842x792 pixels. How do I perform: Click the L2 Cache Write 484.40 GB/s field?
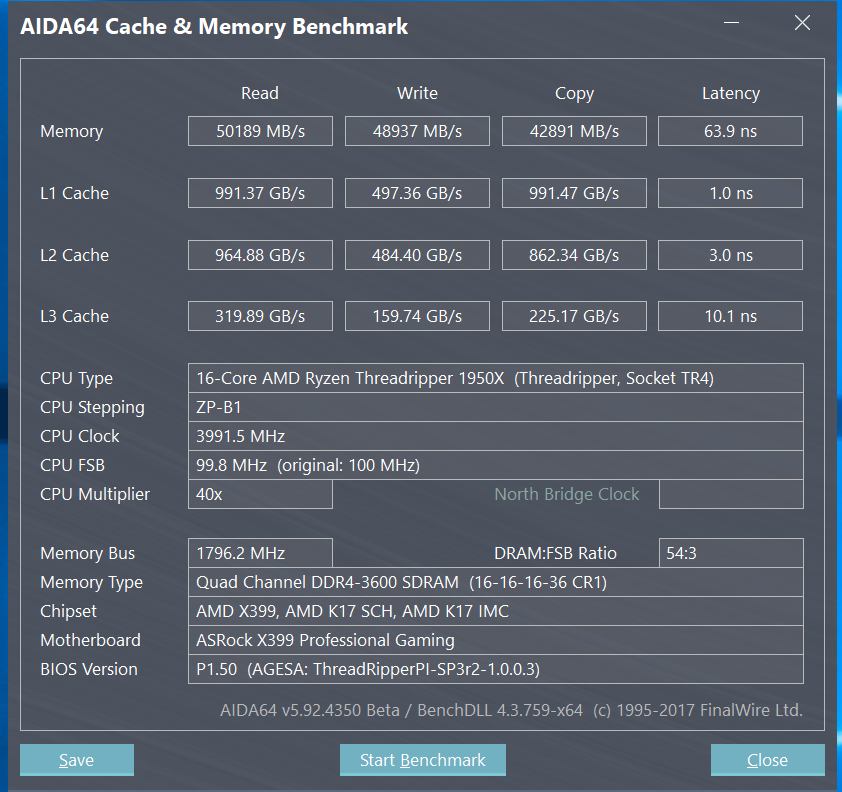click(x=417, y=255)
